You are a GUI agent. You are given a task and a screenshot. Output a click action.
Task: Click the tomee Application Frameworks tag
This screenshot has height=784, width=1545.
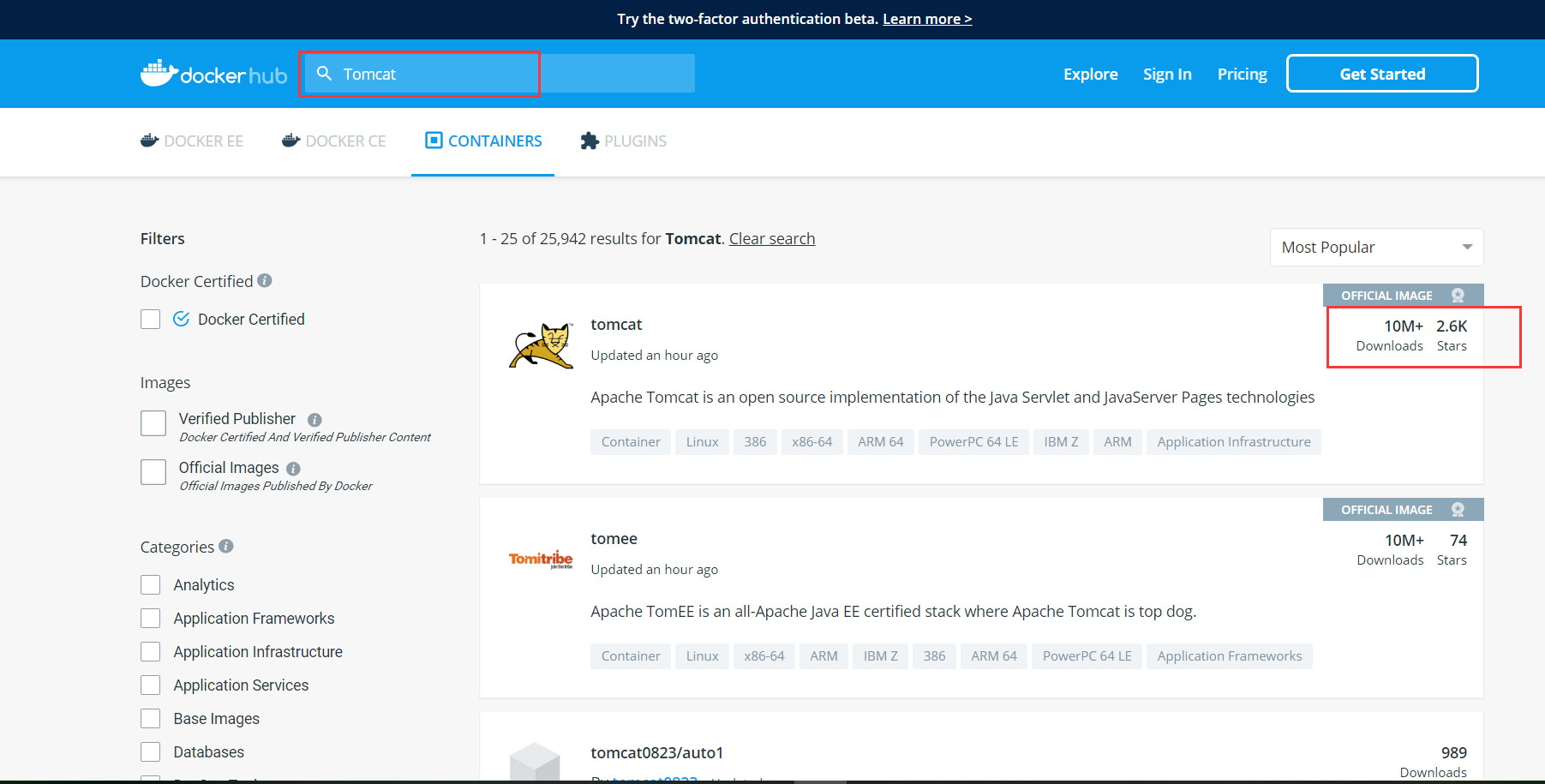pyautogui.click(x=1230, y=656)
